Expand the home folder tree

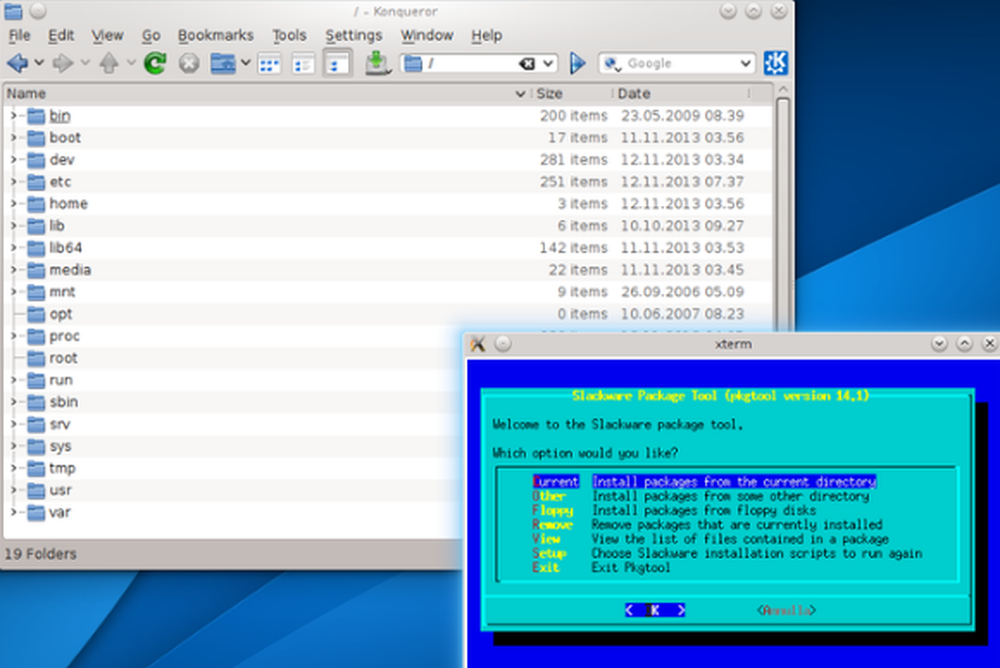(x=13, y=204)
